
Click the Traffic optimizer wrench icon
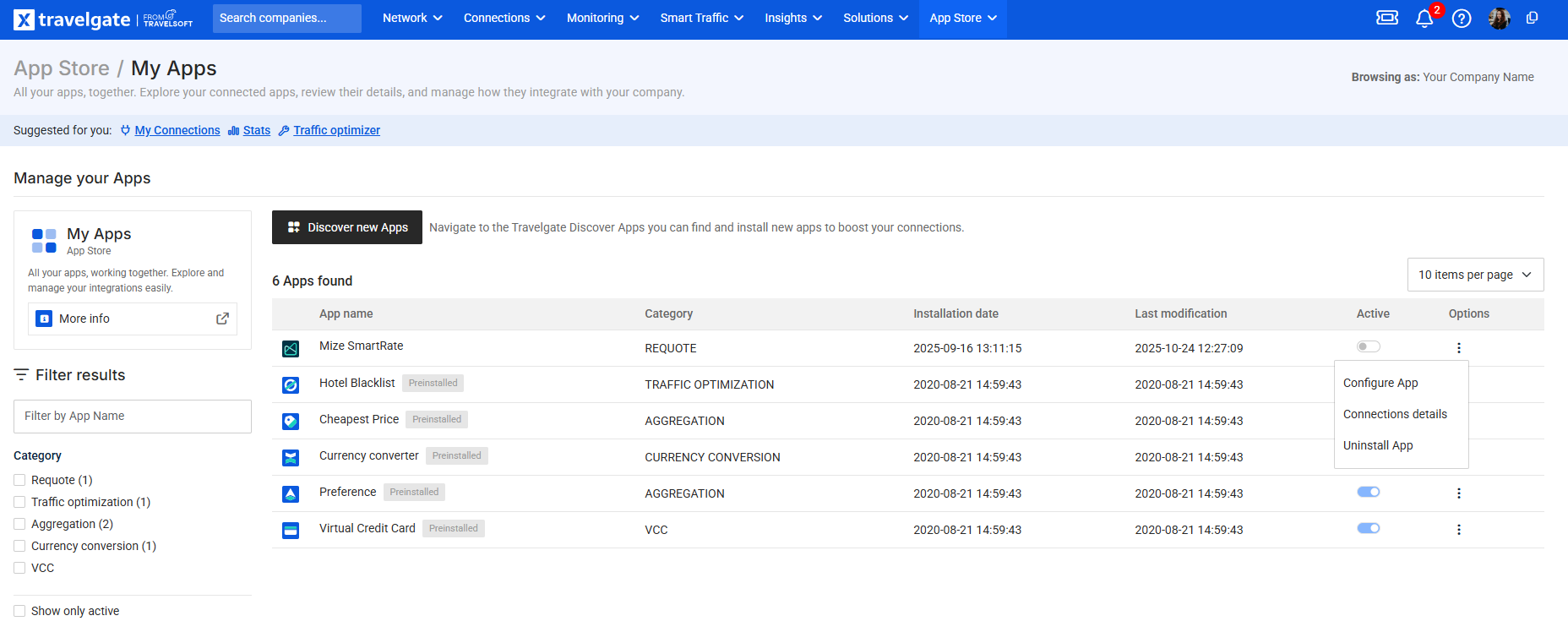click(284, 130)
